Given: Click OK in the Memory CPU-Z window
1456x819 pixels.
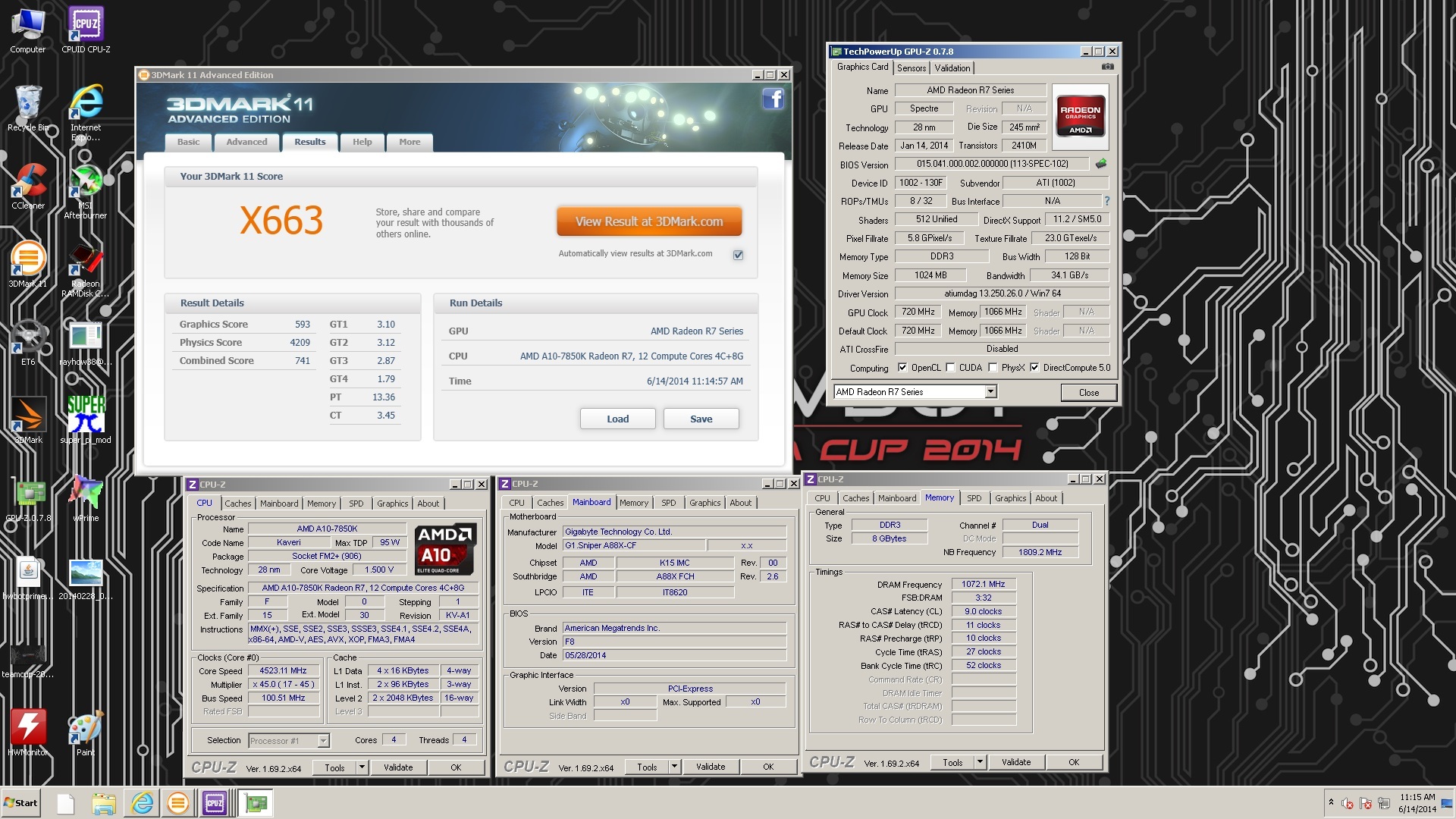Looking at the screenshot, I should 1074,762.
